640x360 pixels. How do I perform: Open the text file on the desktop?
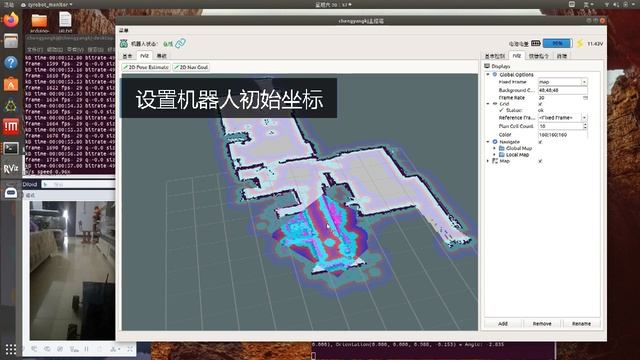(65, 20)
